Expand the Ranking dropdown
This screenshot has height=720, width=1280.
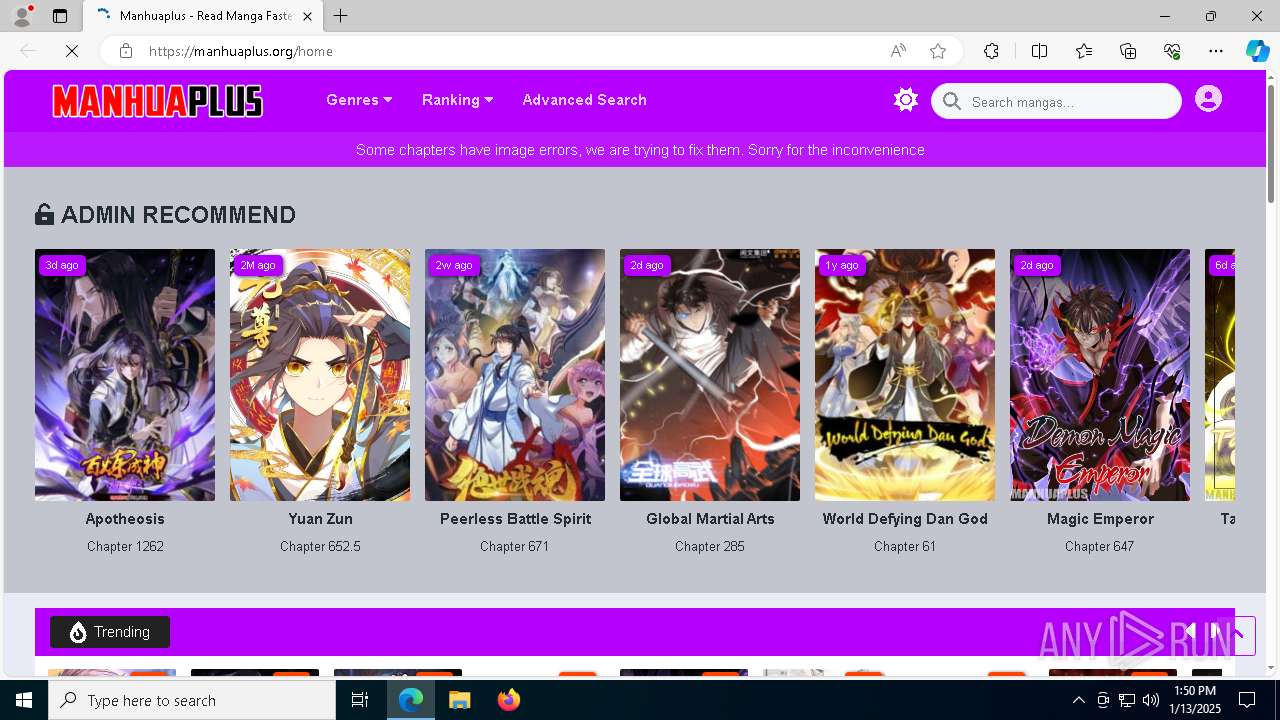tap(457, 100)
